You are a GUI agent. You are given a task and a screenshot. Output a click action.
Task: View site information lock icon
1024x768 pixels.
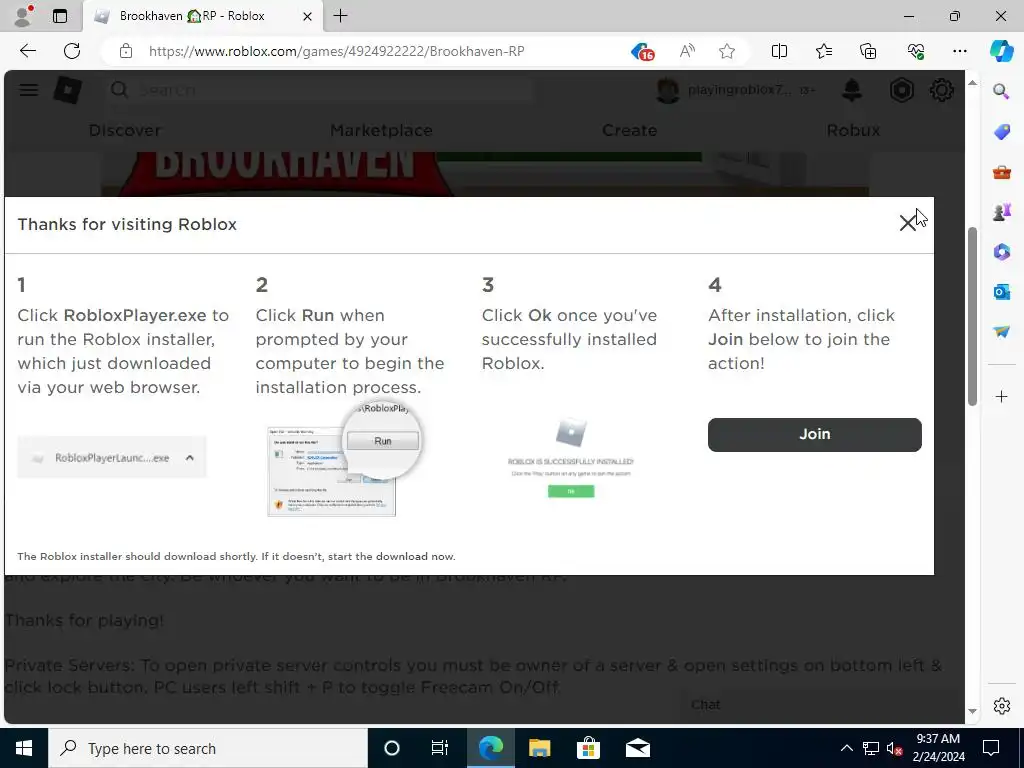pyautogui.click(x=126, y=51)
